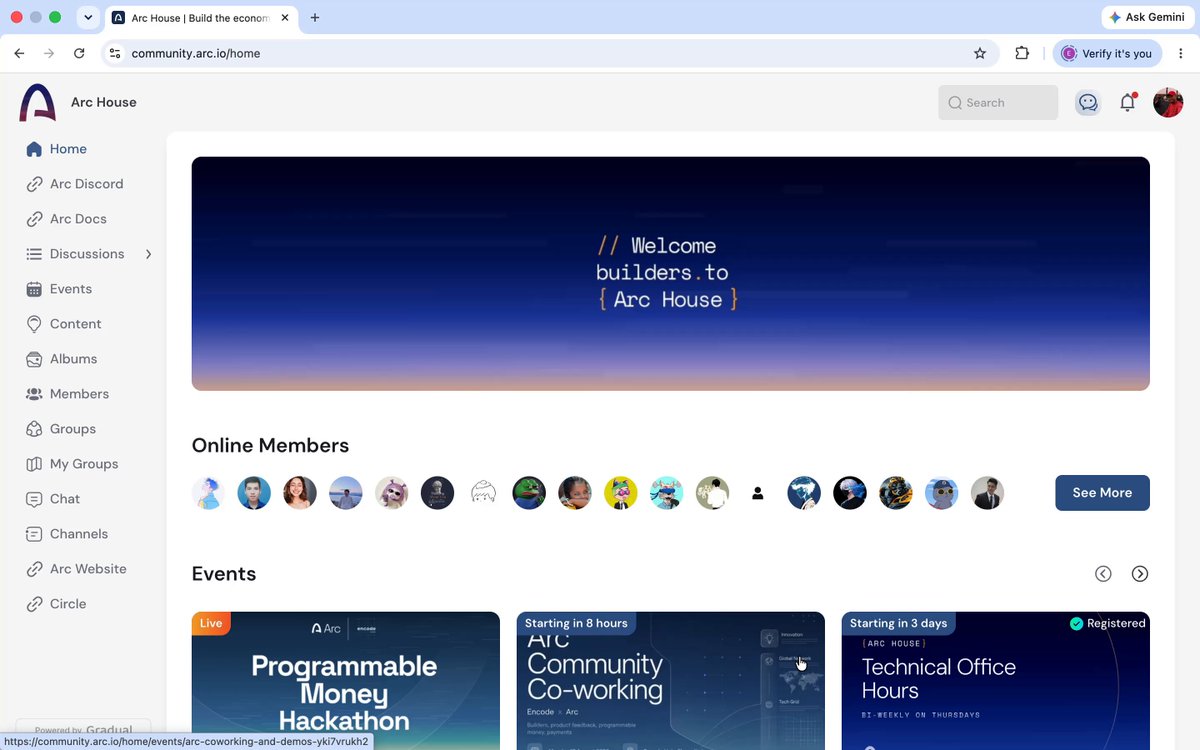
Task: Open the Technical Office Hours event card
Action: [x=996, y=681]
